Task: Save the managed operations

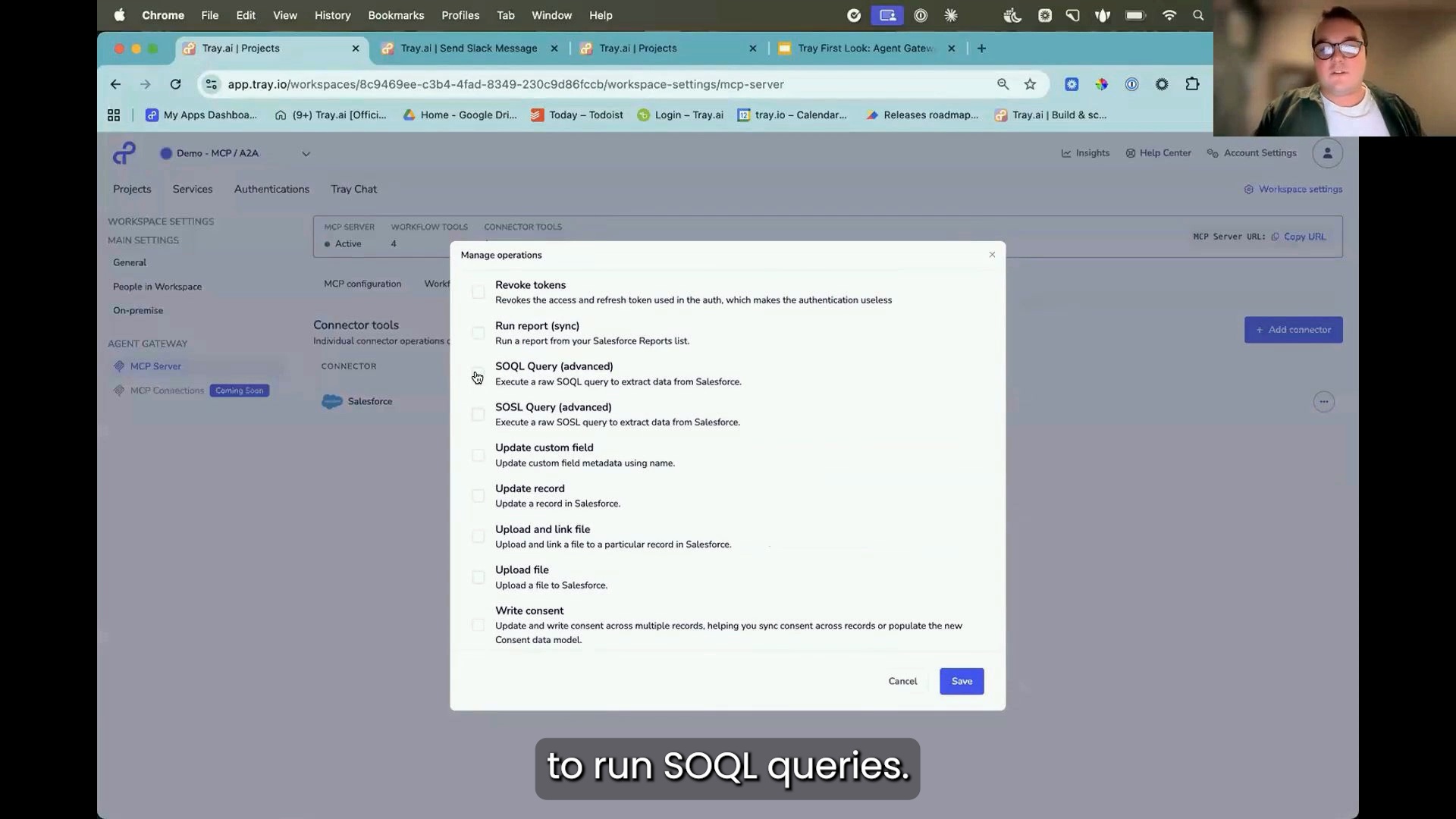Action: (961, 681)
